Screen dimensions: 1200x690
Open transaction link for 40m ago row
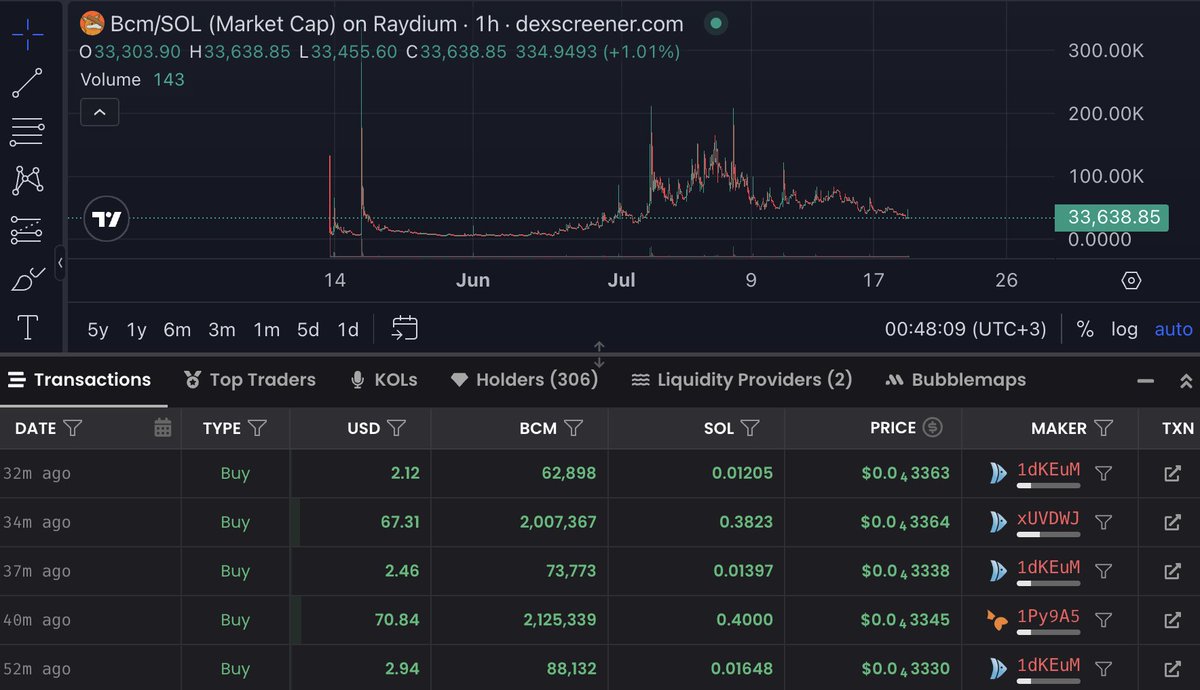(1172, 620)
